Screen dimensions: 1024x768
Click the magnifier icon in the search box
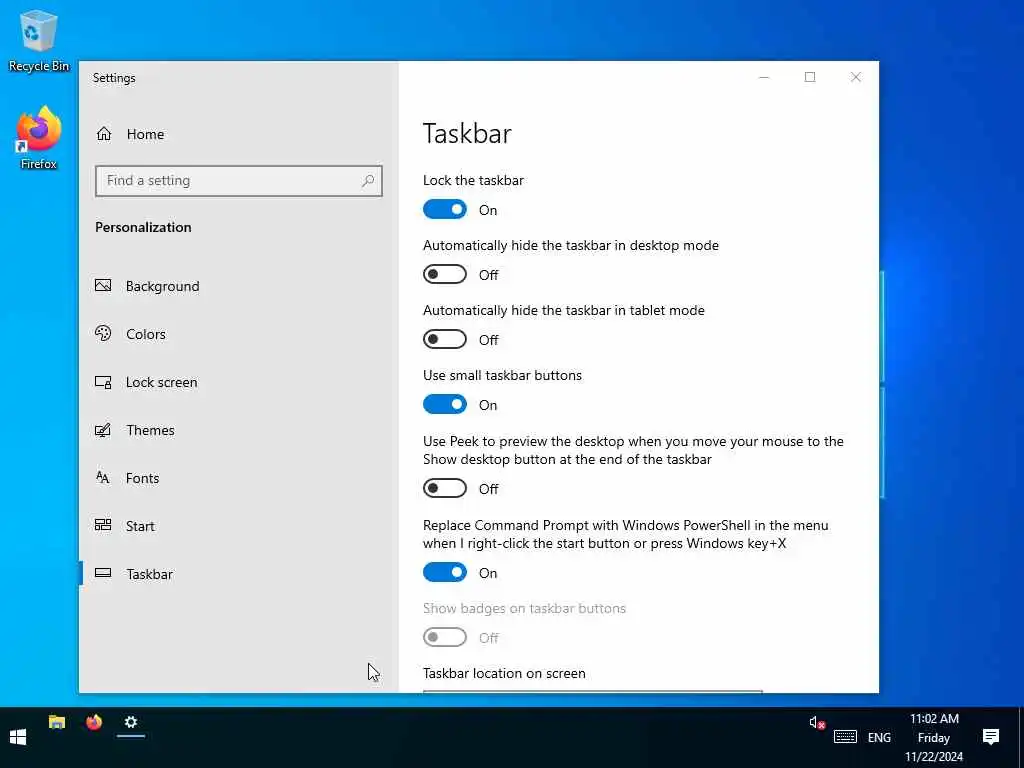point(368,181)
